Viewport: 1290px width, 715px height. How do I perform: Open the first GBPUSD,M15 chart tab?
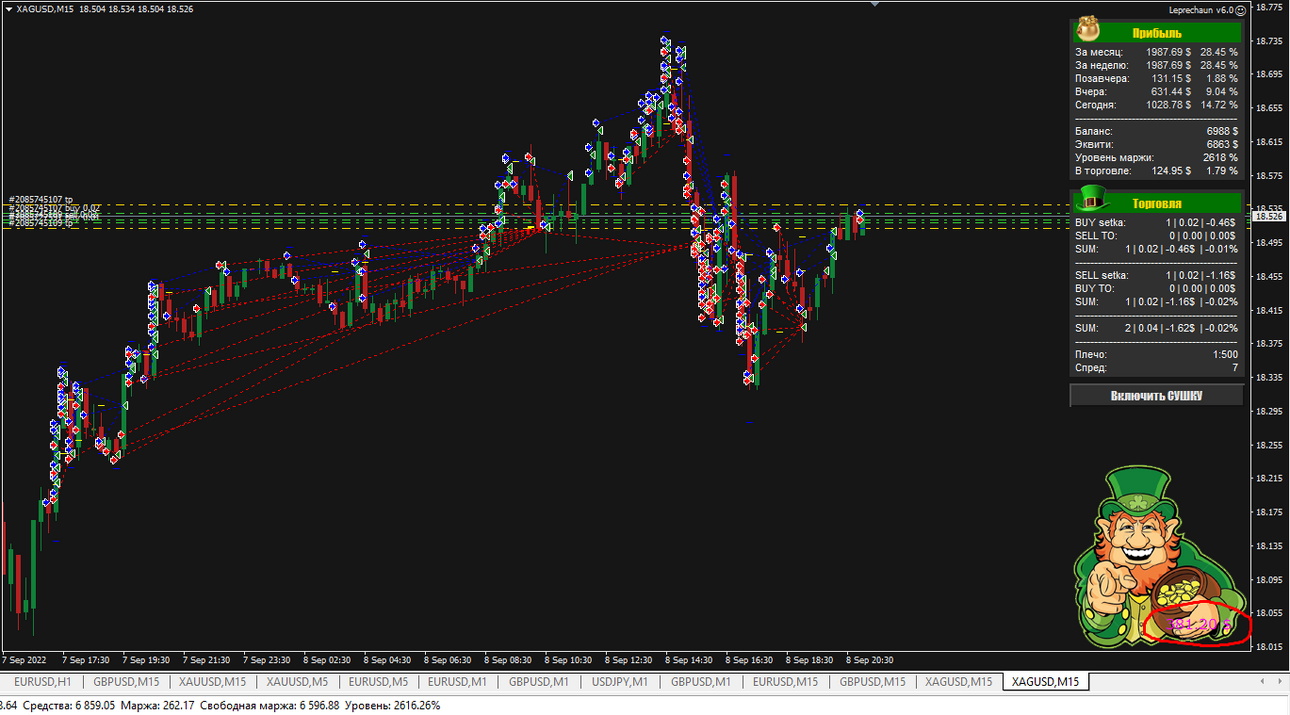pos(126,682)
